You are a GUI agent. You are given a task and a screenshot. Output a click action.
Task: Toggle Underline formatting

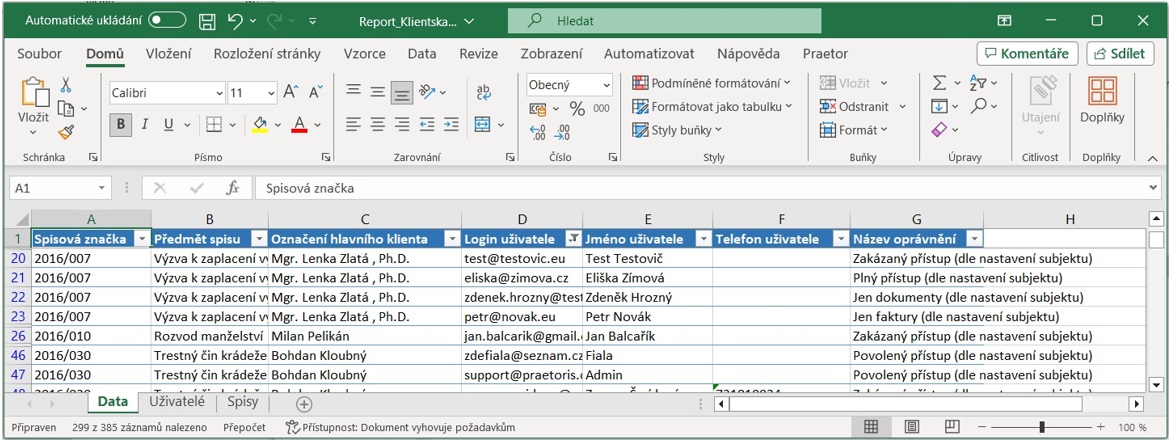pyautogui.click(x=168, y=125)
